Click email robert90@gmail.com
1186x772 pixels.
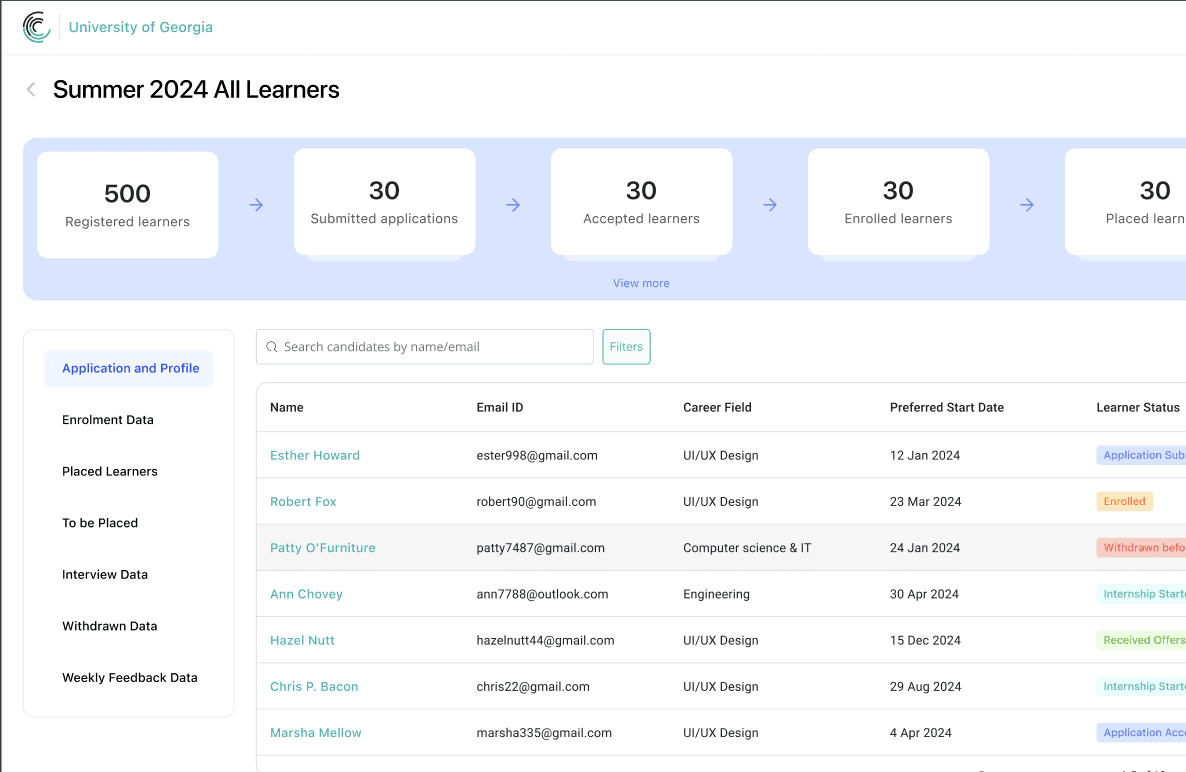click(536, 501)
